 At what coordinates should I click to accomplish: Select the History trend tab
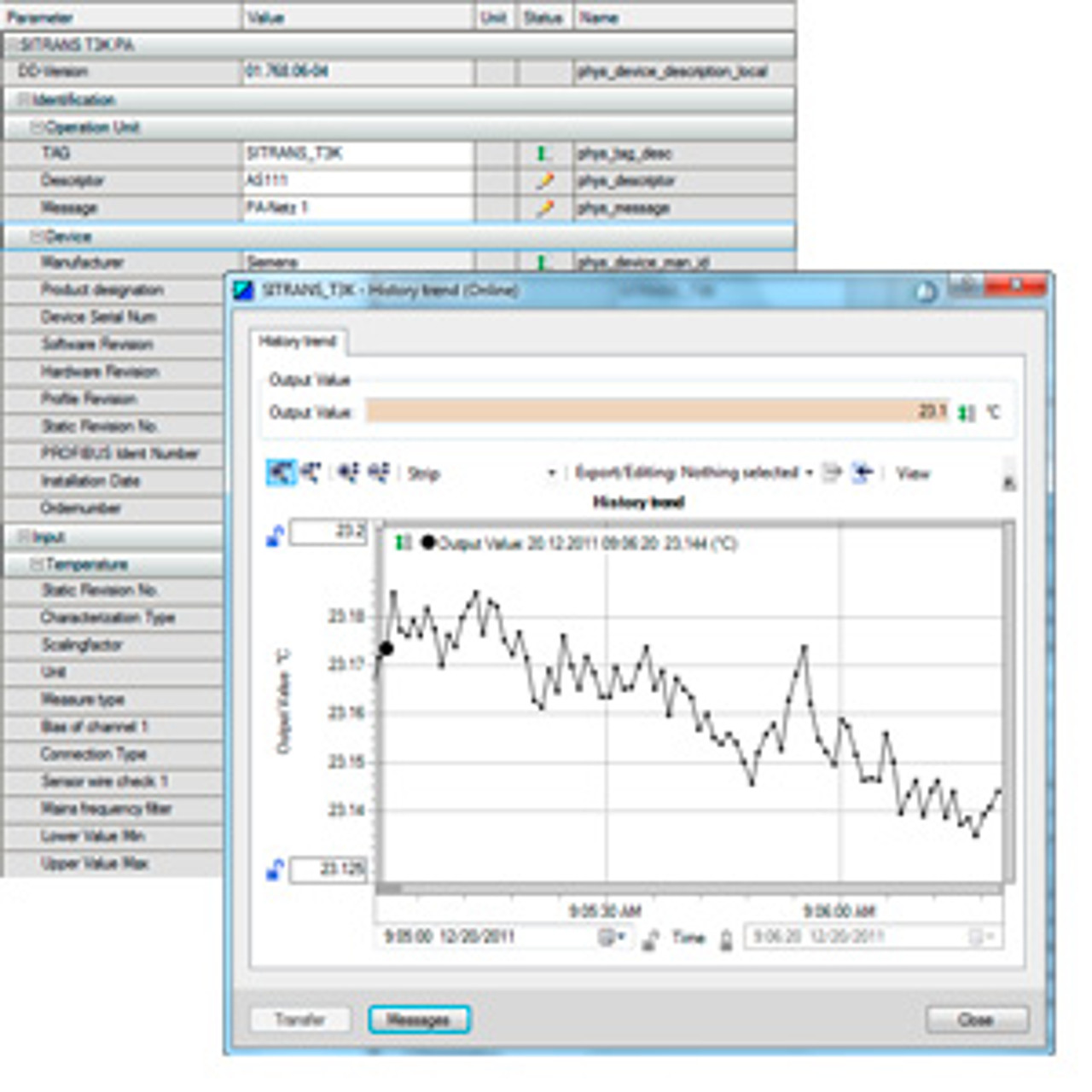(x=298, y=342)
